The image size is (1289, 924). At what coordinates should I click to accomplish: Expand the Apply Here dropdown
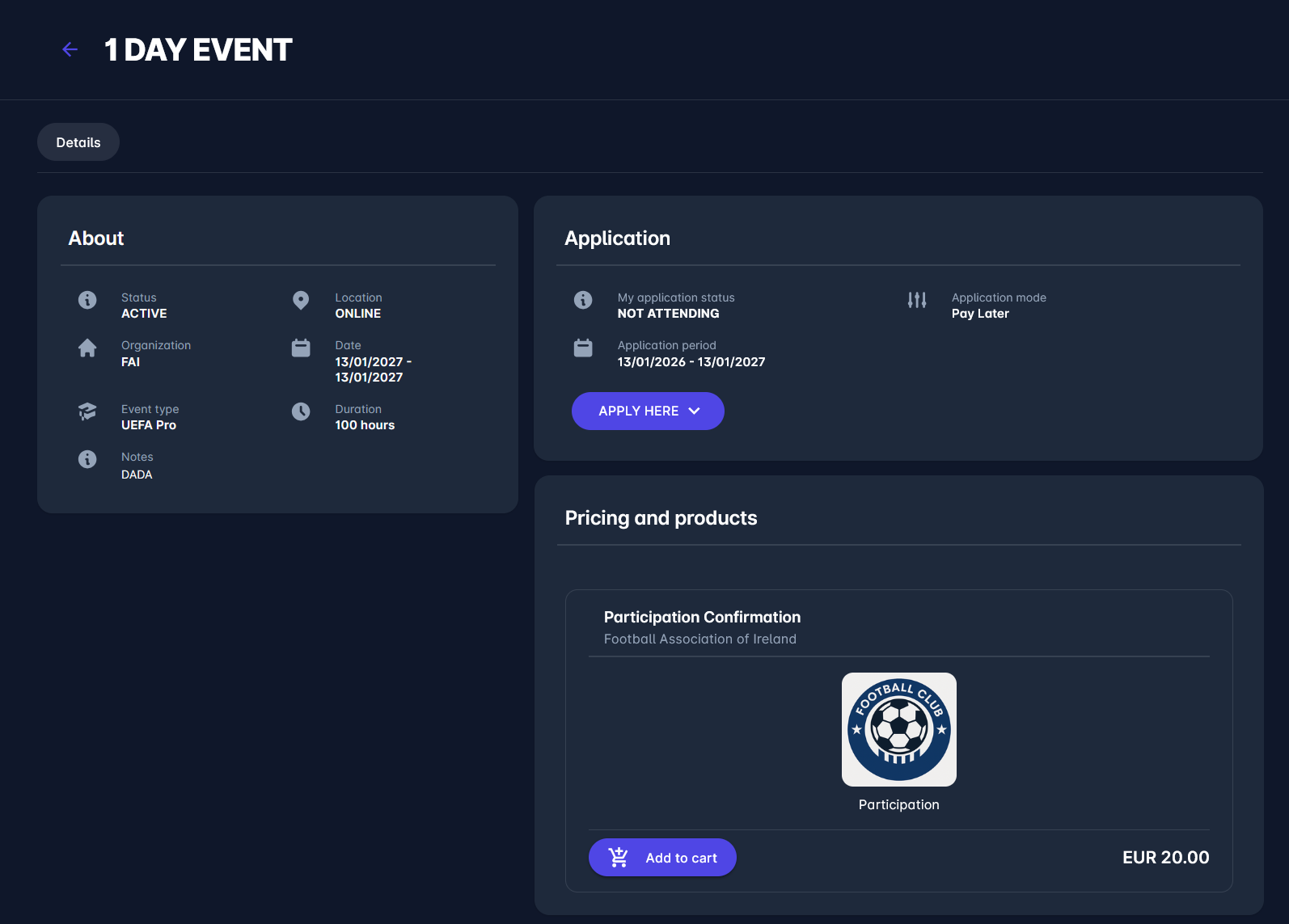click(x=639, y=411)
